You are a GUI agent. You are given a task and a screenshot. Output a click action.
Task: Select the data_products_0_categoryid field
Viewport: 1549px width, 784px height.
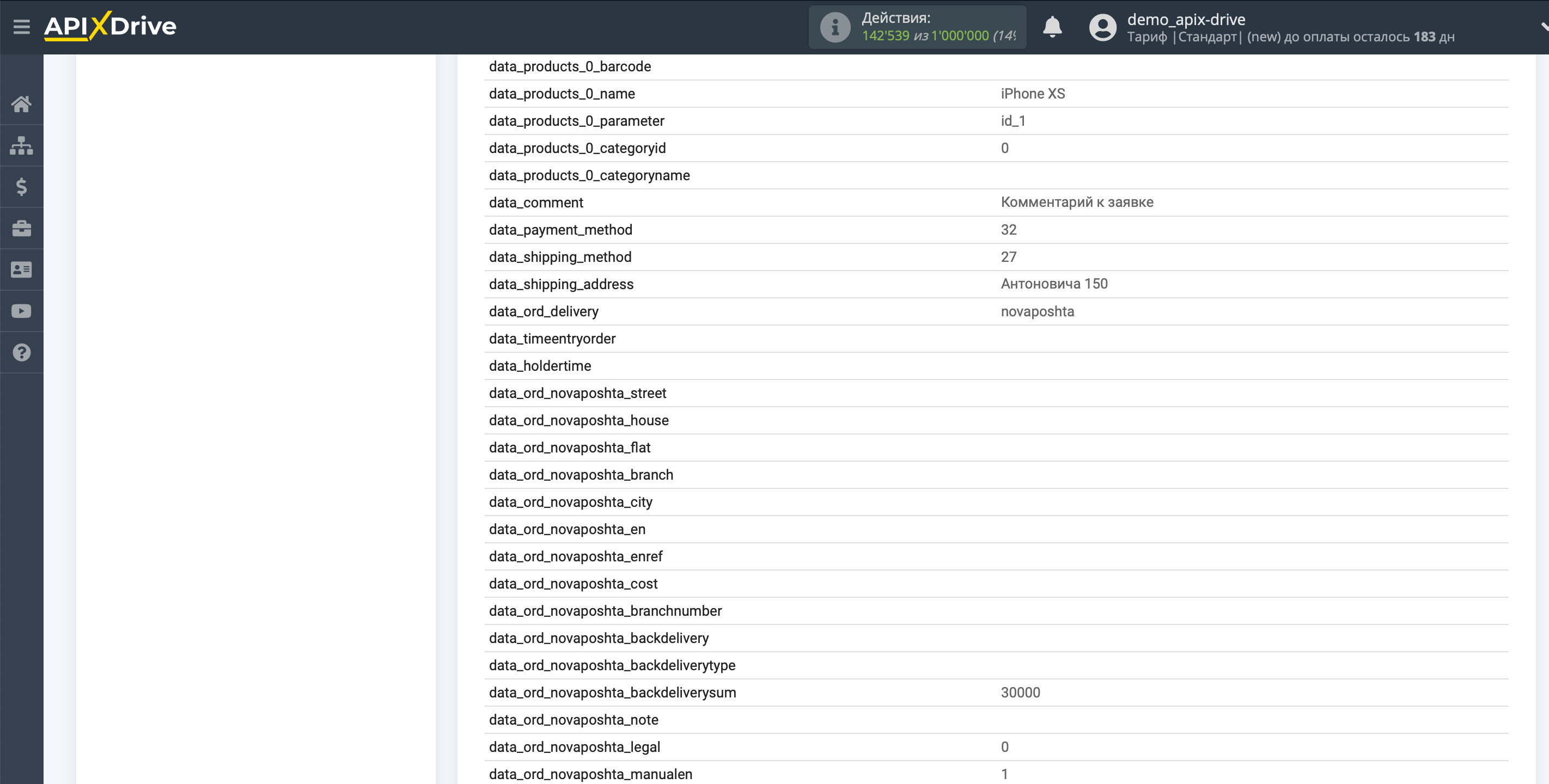coord(577,148)
